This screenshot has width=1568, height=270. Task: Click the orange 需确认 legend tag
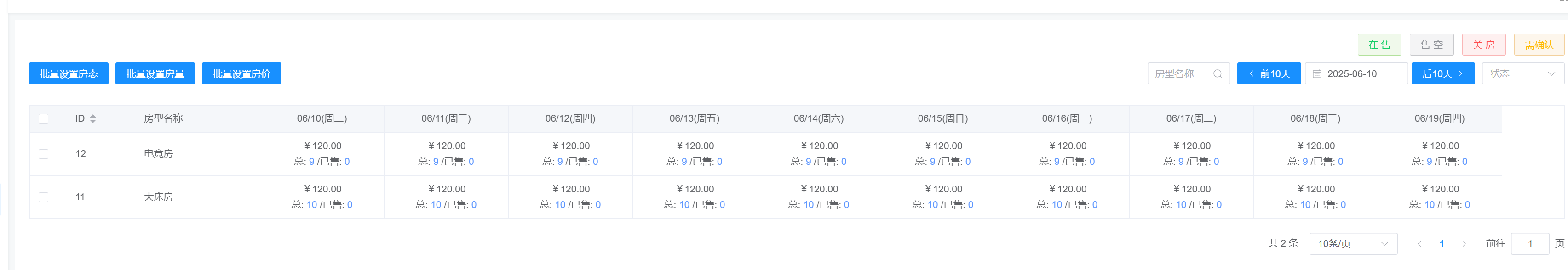coord(1538,45)
